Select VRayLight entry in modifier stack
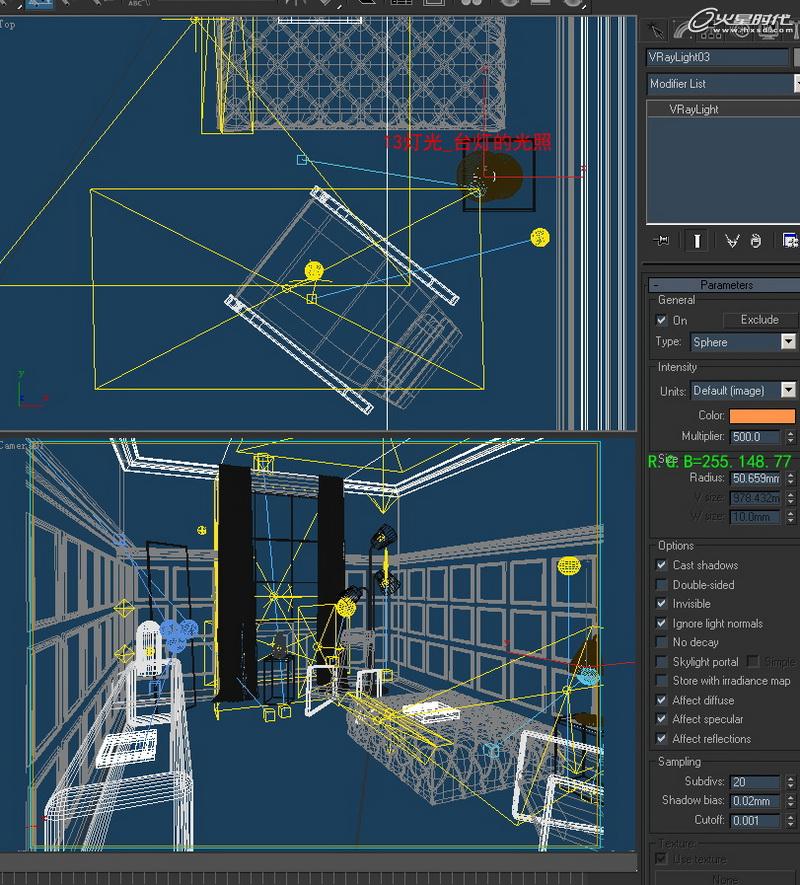Screen dimensions: 800x885 tap(693, 109)
